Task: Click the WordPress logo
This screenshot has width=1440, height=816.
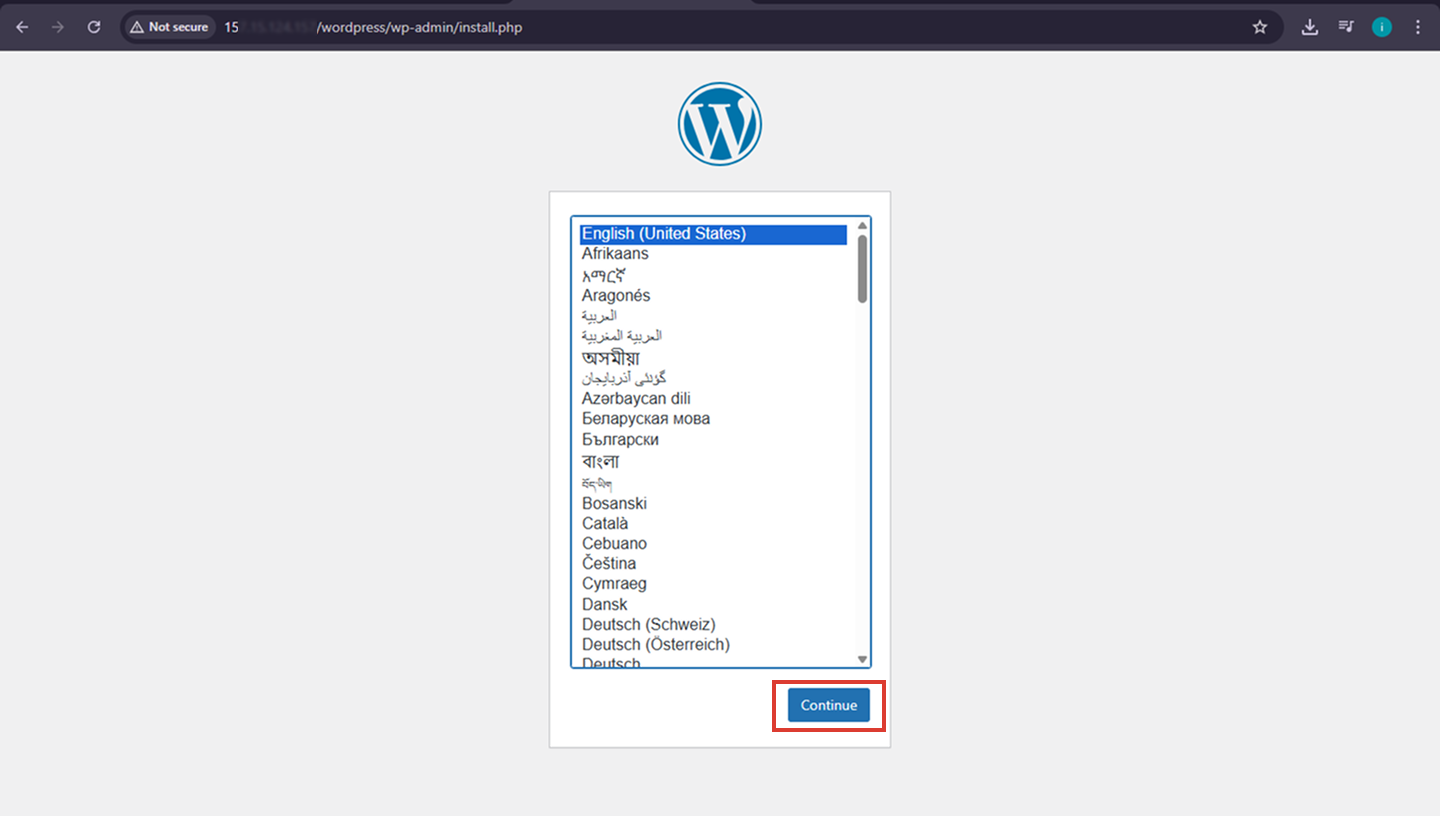Action: point(720,122)
